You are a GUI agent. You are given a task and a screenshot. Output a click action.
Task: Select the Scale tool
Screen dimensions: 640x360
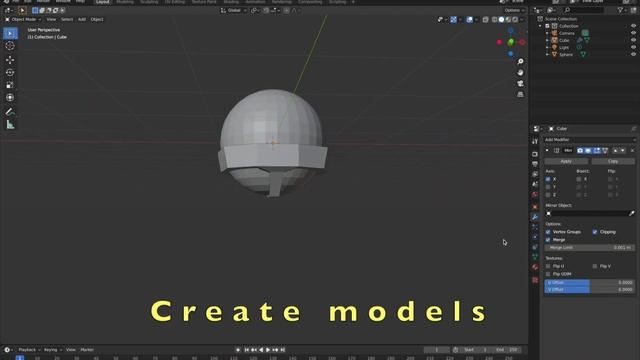pyautogui.click(x=10, y=85)
